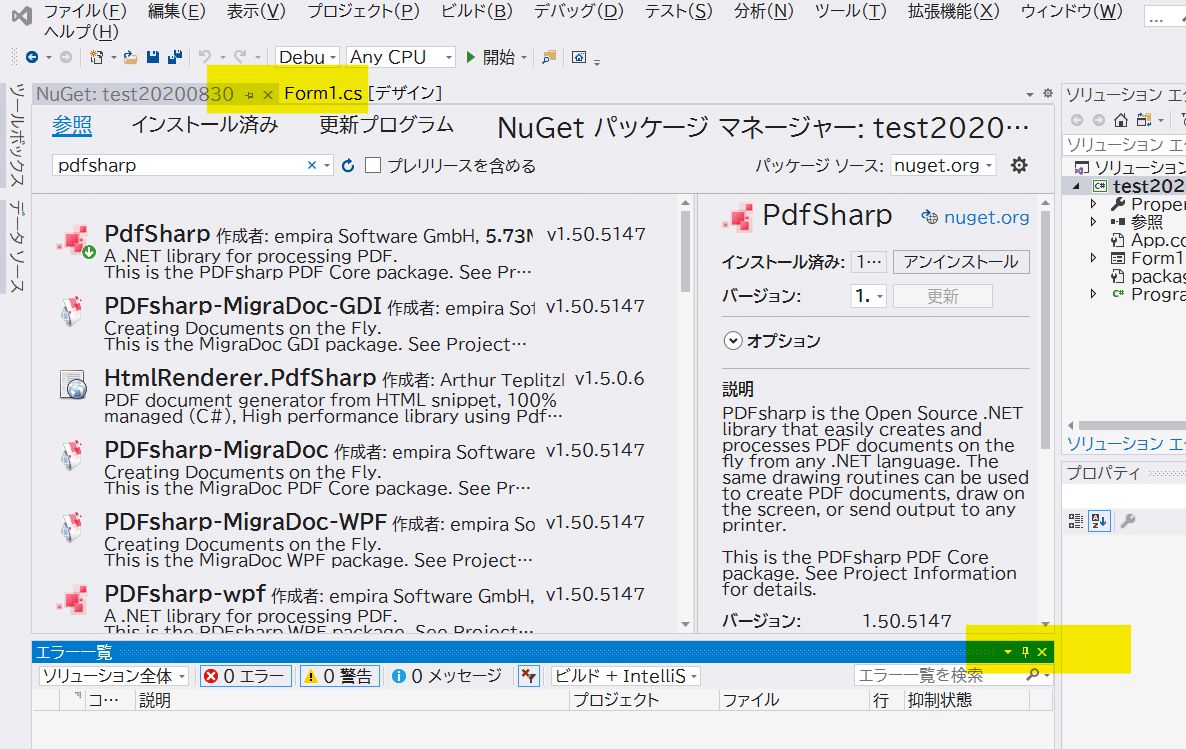The width and height of the screenshot is (1186, 749).
Task: Open the Any CPU platform dropdown
Action: click(x=400, y=57)
